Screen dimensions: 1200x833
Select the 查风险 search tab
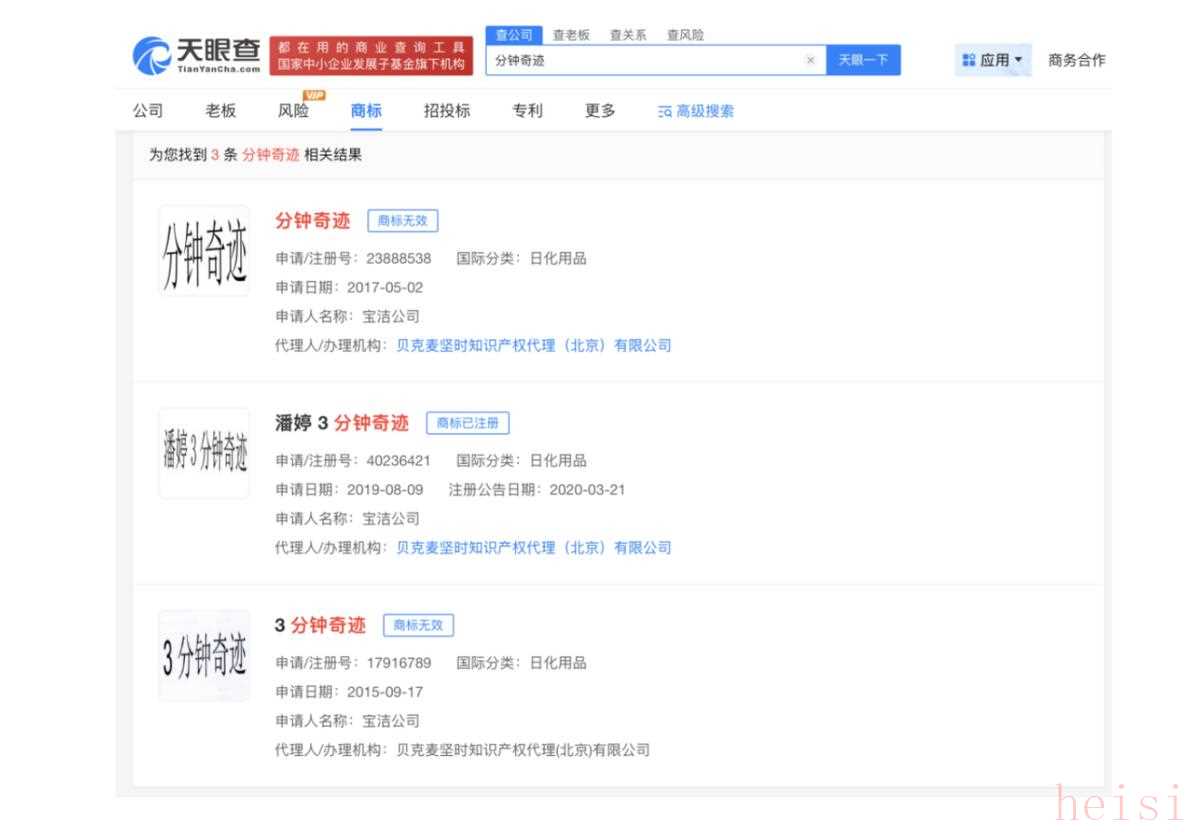(x=685, y=35)
